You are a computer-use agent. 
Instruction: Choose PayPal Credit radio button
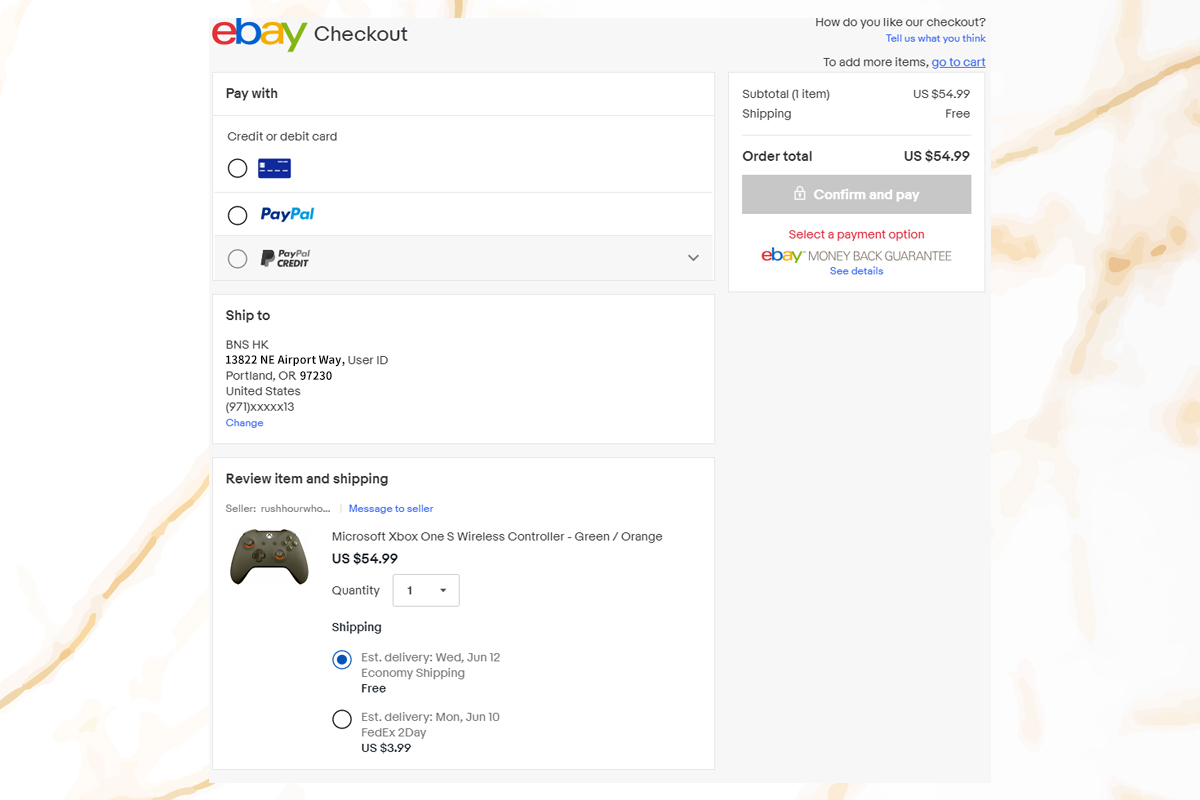pyautogui.click(x=237, y=259)
